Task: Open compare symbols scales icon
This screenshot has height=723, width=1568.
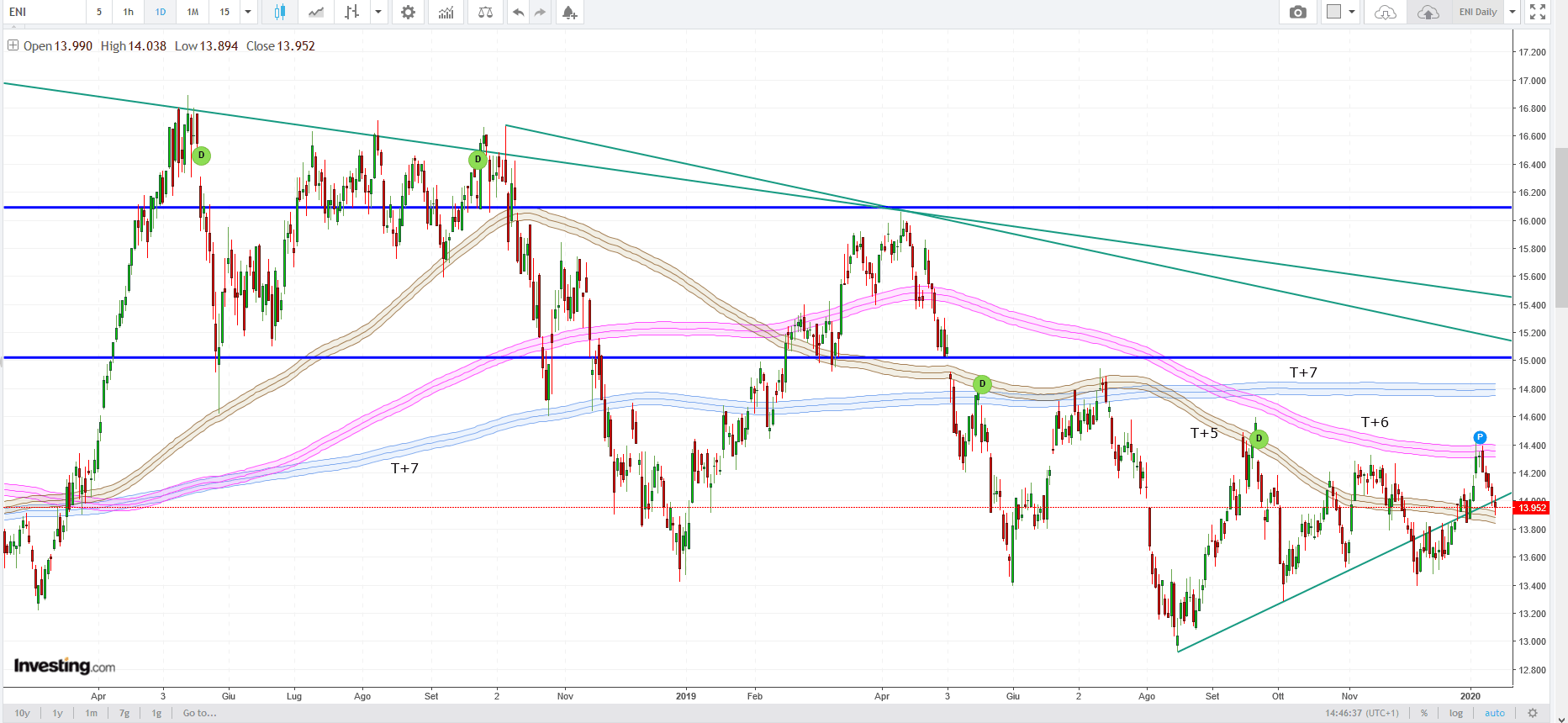Action: coord(485,12)
